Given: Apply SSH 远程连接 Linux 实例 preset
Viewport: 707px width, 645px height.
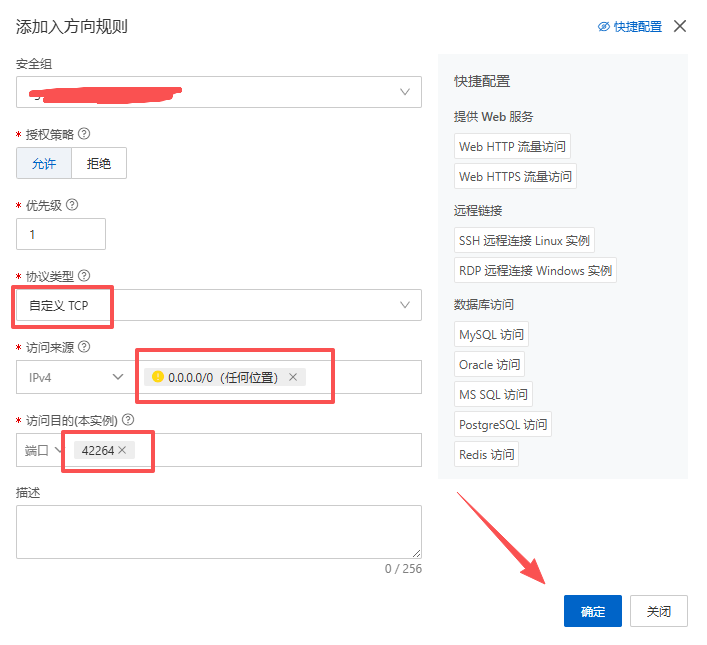Looking at the screenshot, I should 524,240.
